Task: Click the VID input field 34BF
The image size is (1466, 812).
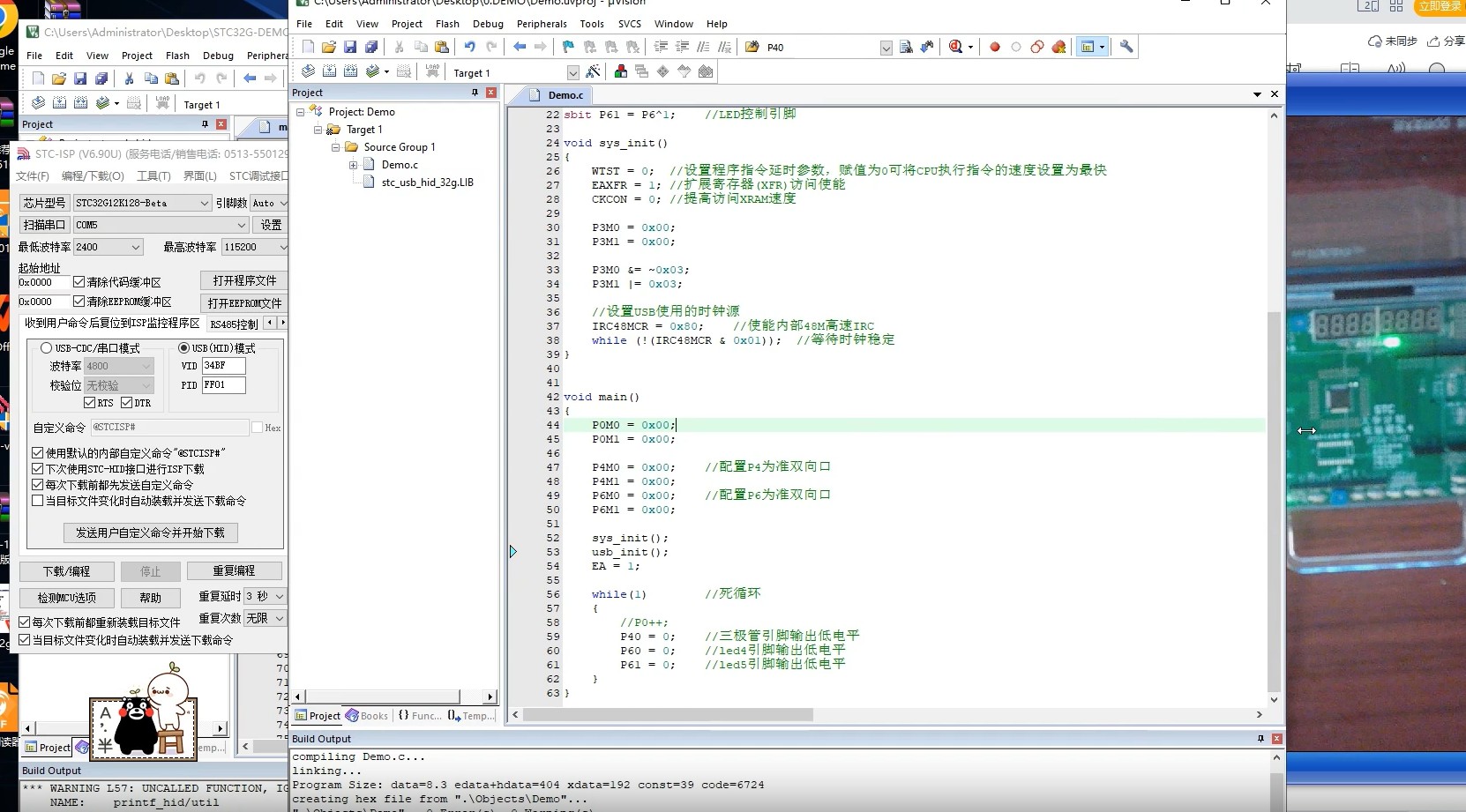Action: [x=223, y=365]
